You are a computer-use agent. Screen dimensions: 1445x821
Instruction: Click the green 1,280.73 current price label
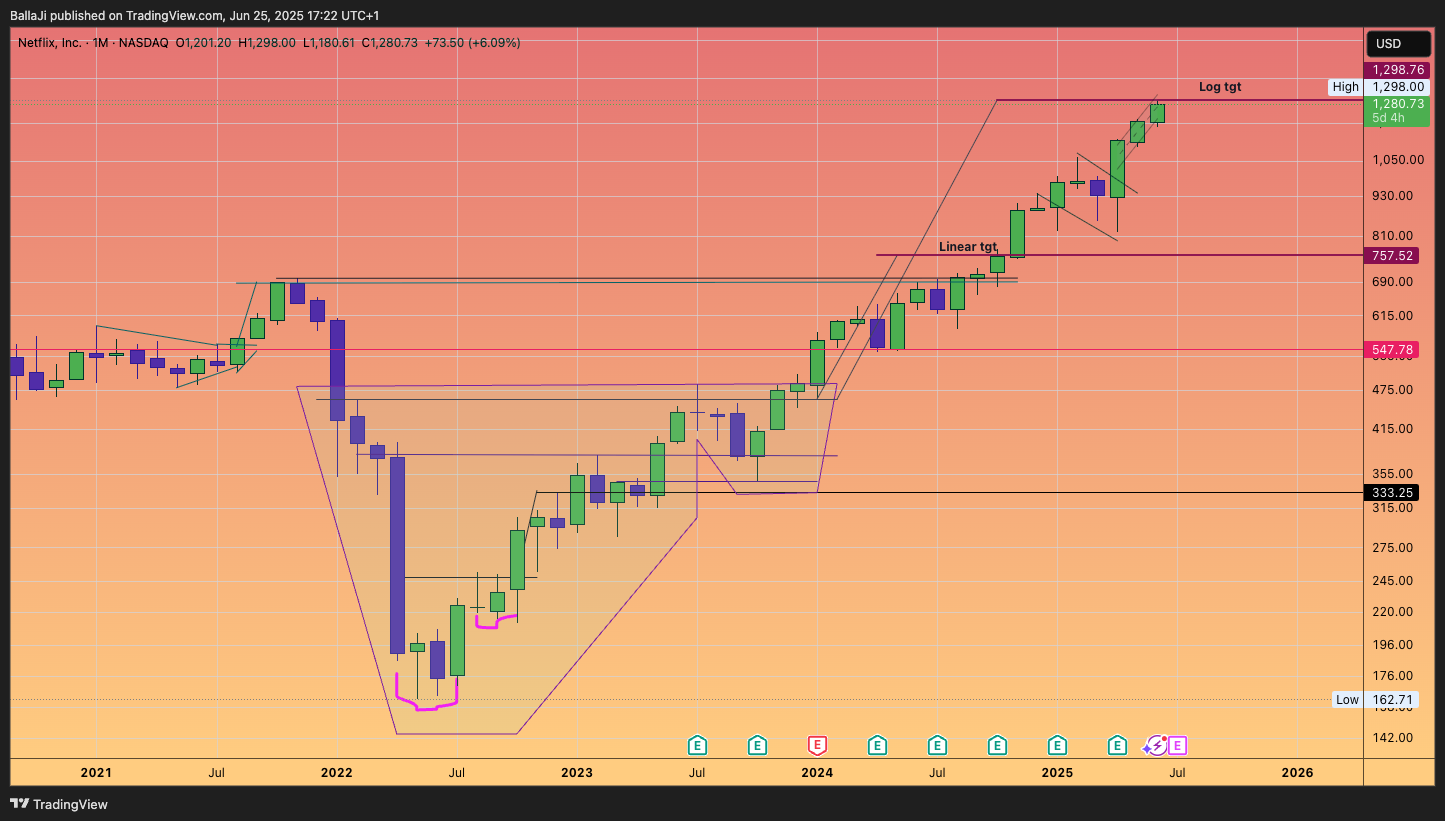(1398, 110)
